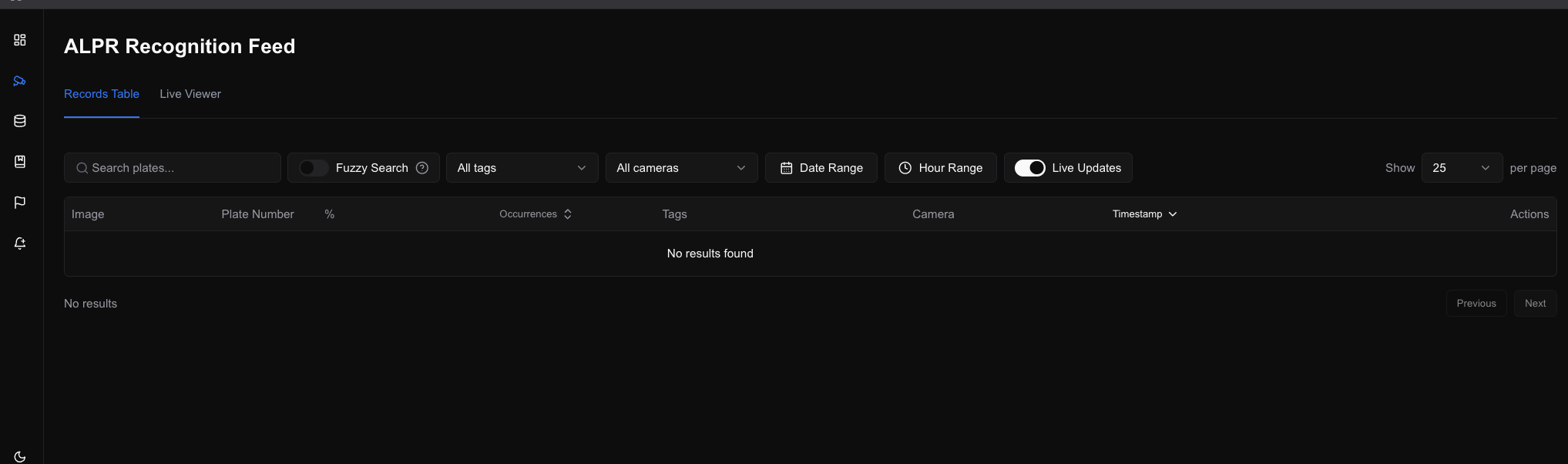This screenshot has height=464, width=1568.
Task: Click the bookmark sidebar icon
Action: pos(20,162)
